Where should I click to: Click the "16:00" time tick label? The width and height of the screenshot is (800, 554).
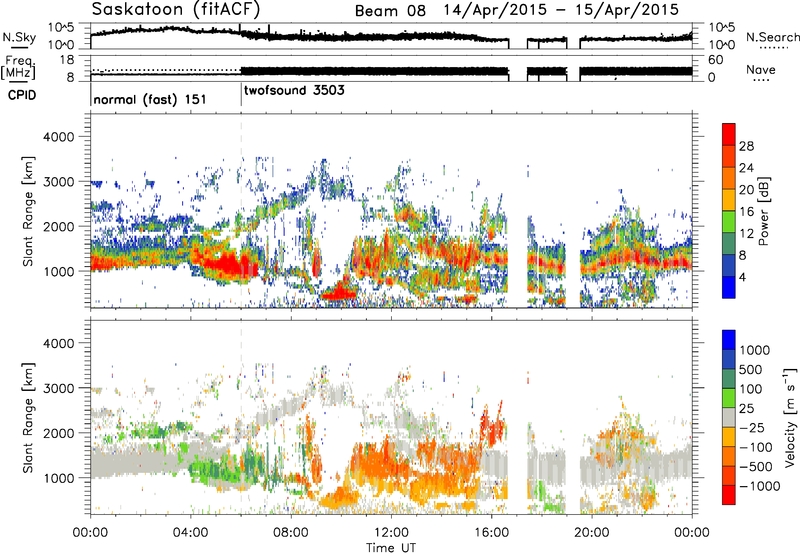[491, 533]
